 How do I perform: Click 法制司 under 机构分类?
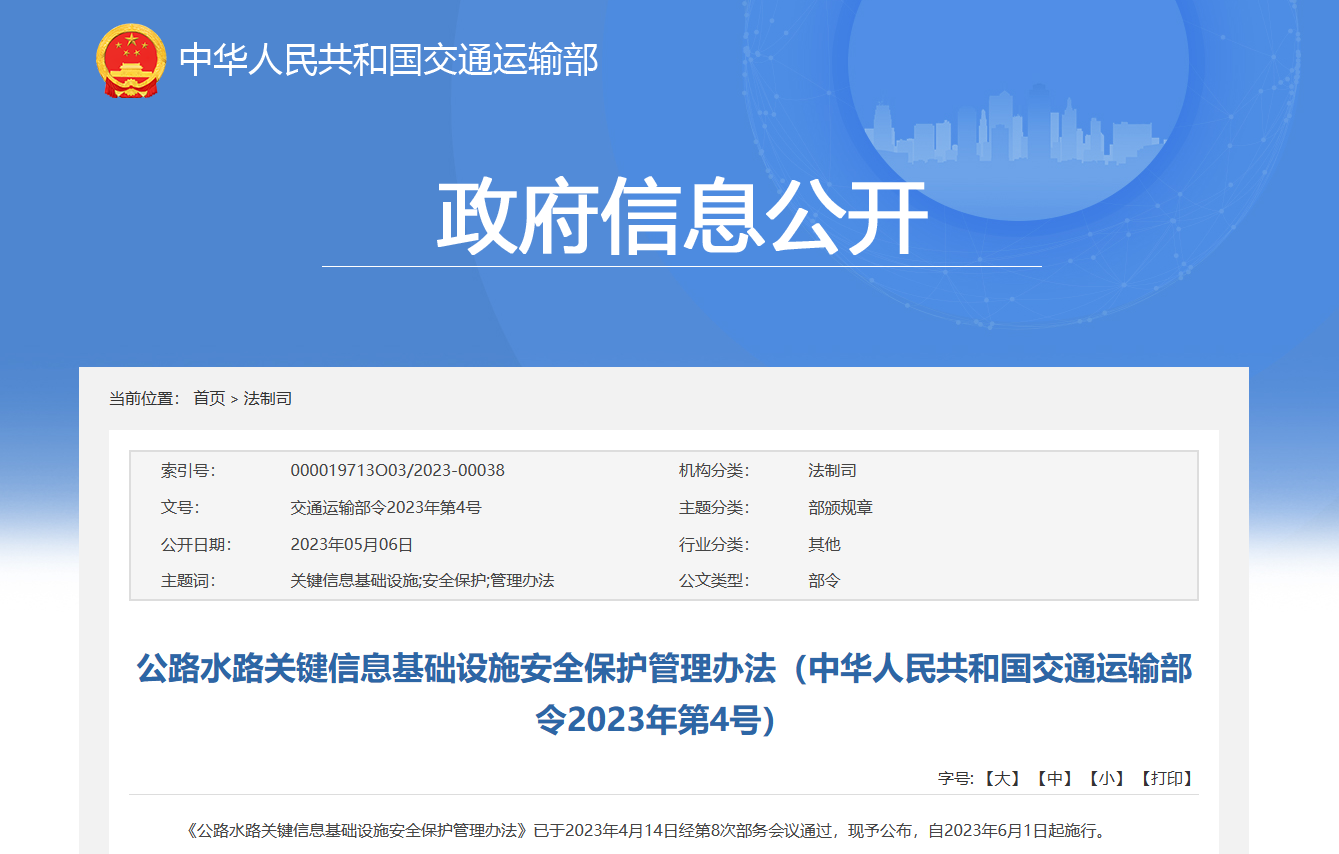[x=833, y=470]
